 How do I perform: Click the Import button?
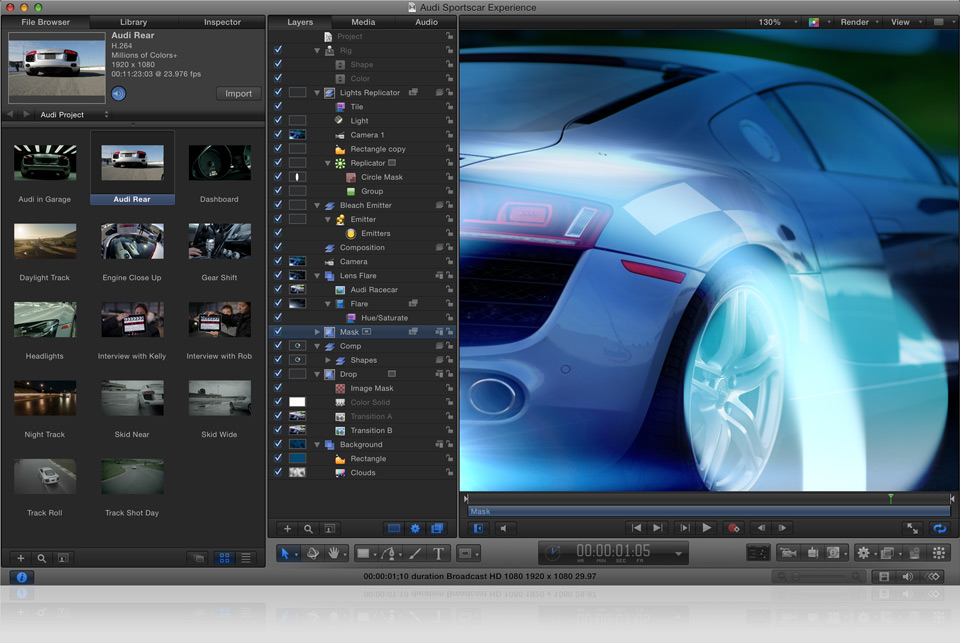click(x=238, y=94)
